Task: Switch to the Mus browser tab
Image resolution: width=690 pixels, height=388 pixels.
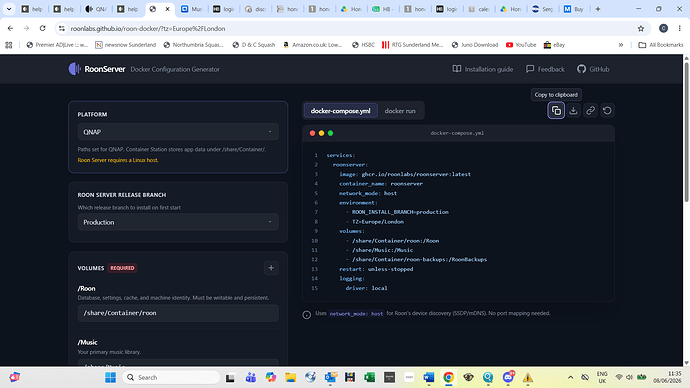Action: (191, 9)
